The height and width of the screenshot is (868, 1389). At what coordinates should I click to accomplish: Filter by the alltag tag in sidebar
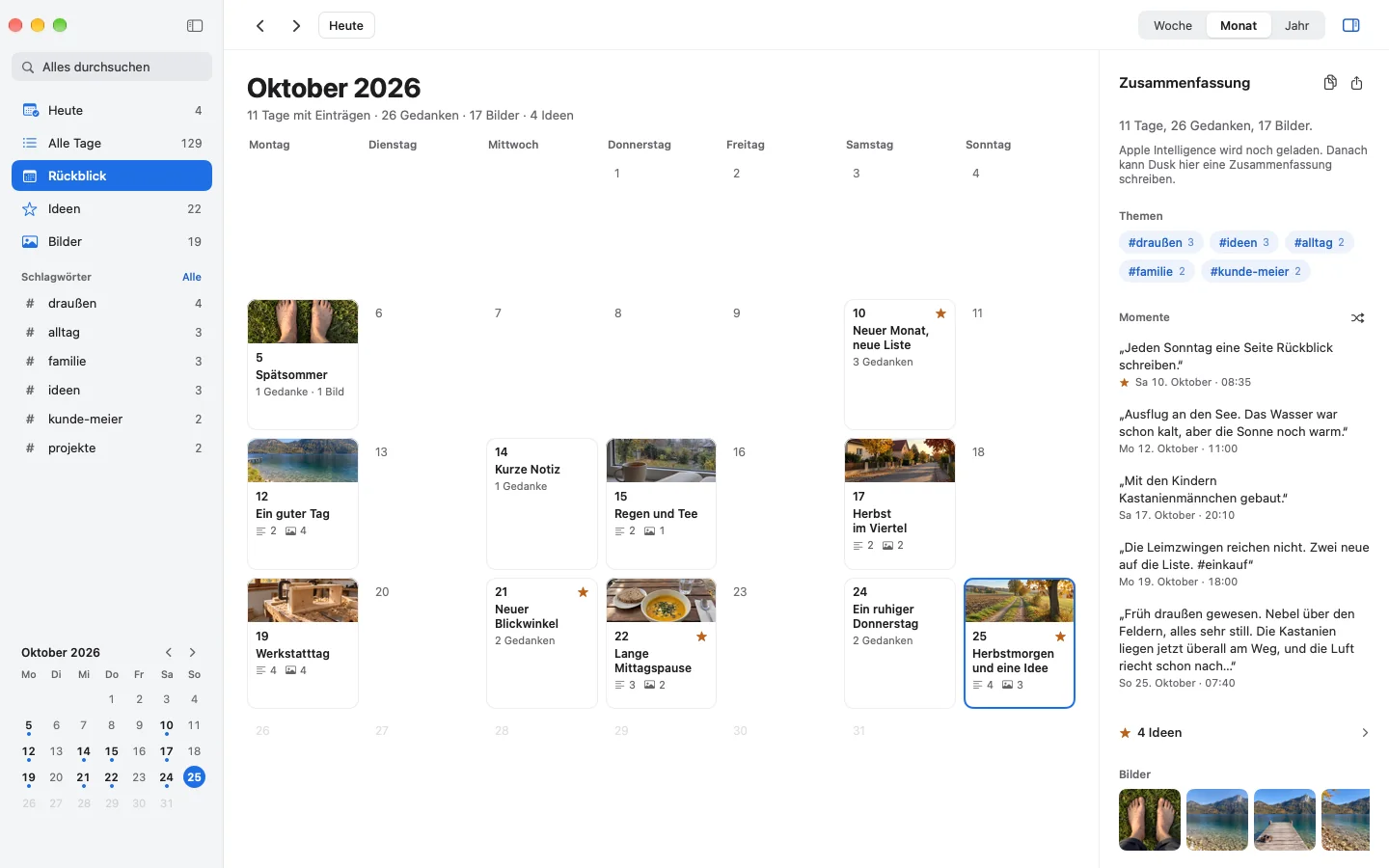click(x=112, y=333)
